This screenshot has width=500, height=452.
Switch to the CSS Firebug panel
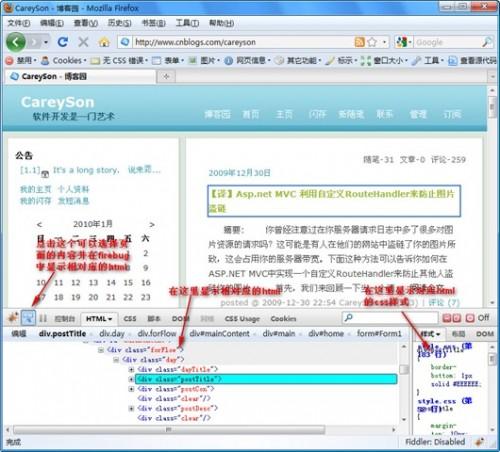coord(130,319)
